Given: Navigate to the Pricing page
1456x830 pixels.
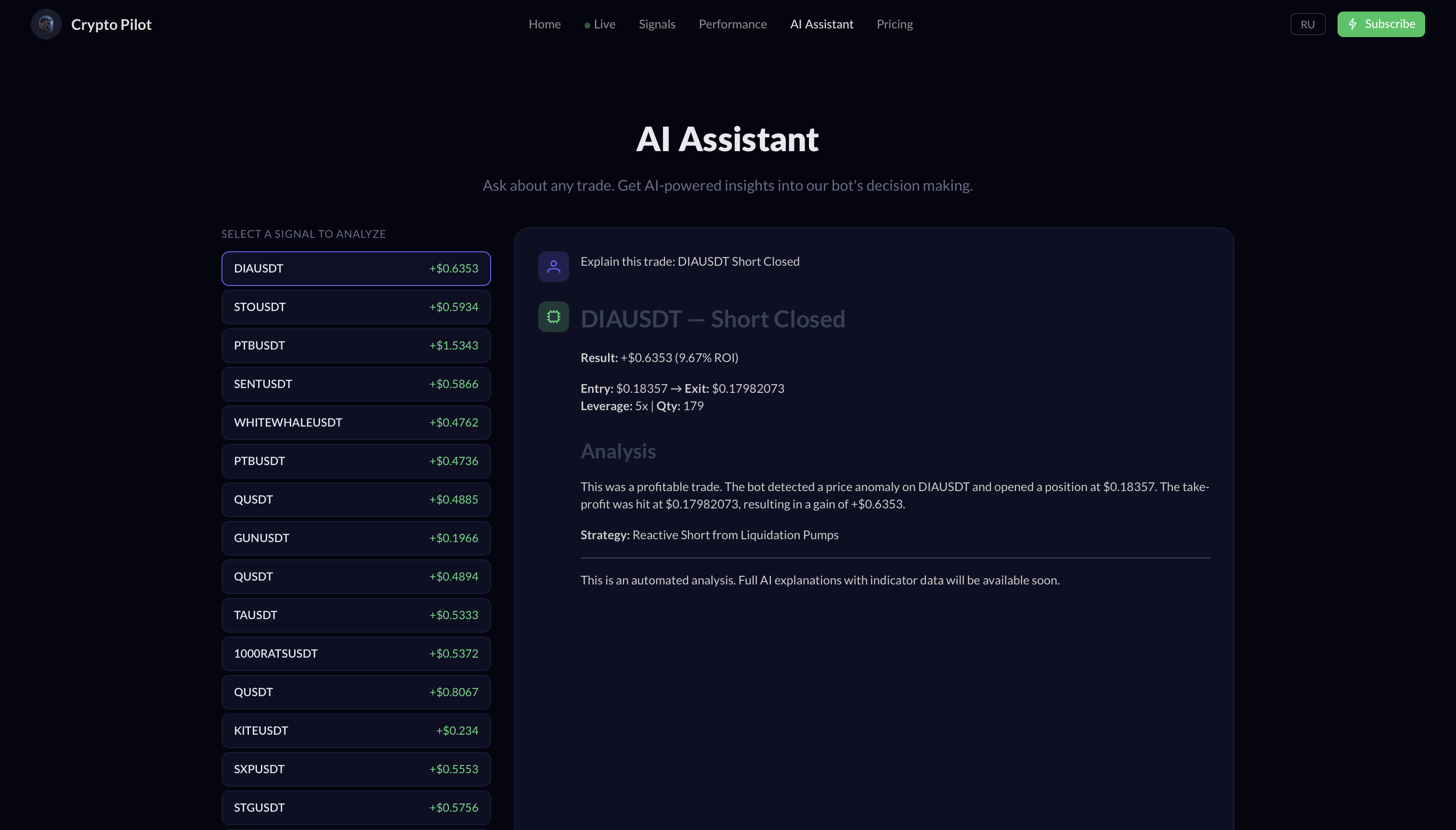Looking at the screenshot, I should click(895, 24).
